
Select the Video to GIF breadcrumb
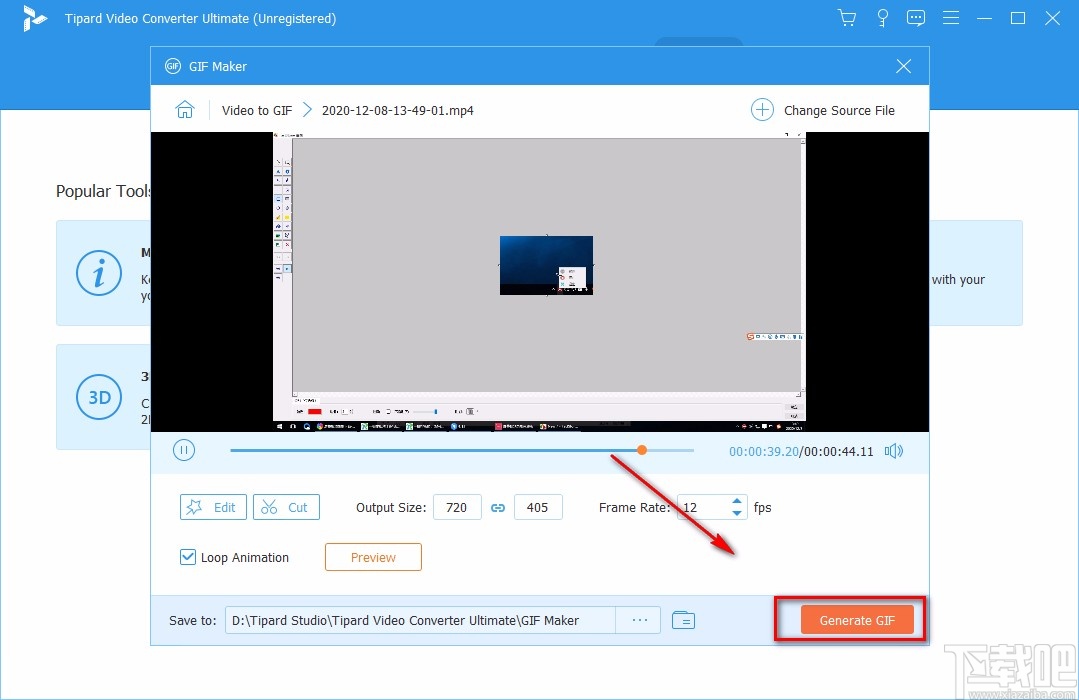pyautogui.click(x=257, y=110)
